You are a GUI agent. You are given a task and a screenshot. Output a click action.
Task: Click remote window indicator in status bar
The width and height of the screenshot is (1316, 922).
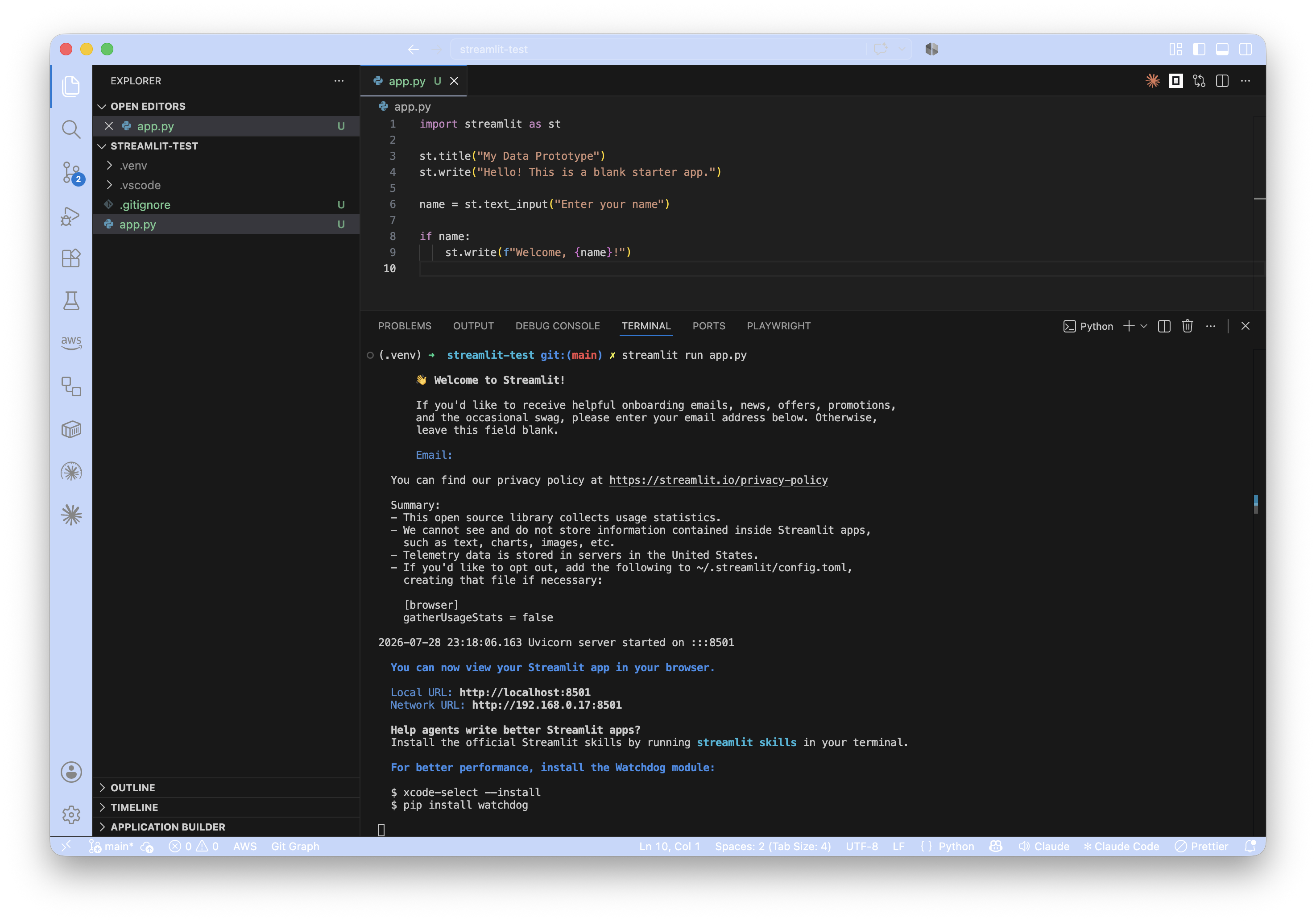click(66, 846)
